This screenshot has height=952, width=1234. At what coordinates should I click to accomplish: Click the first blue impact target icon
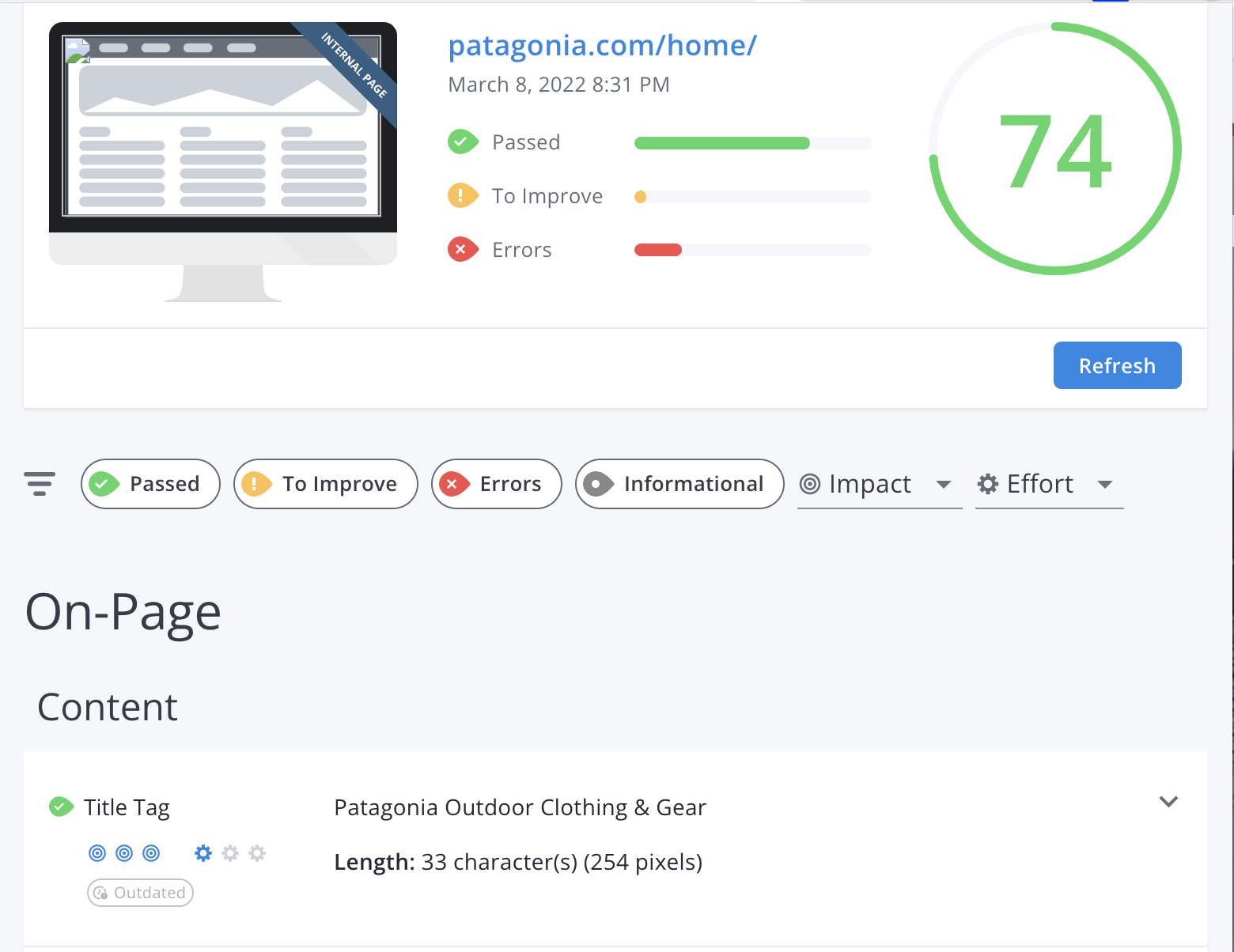97,853
